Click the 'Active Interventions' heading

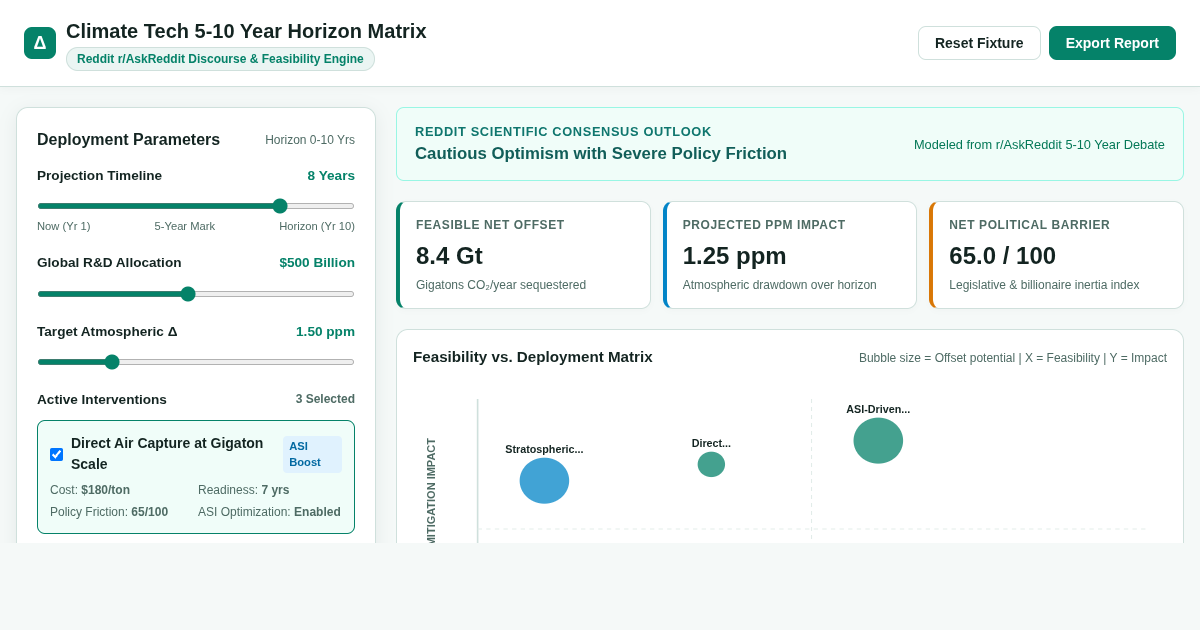click(102, 400)
